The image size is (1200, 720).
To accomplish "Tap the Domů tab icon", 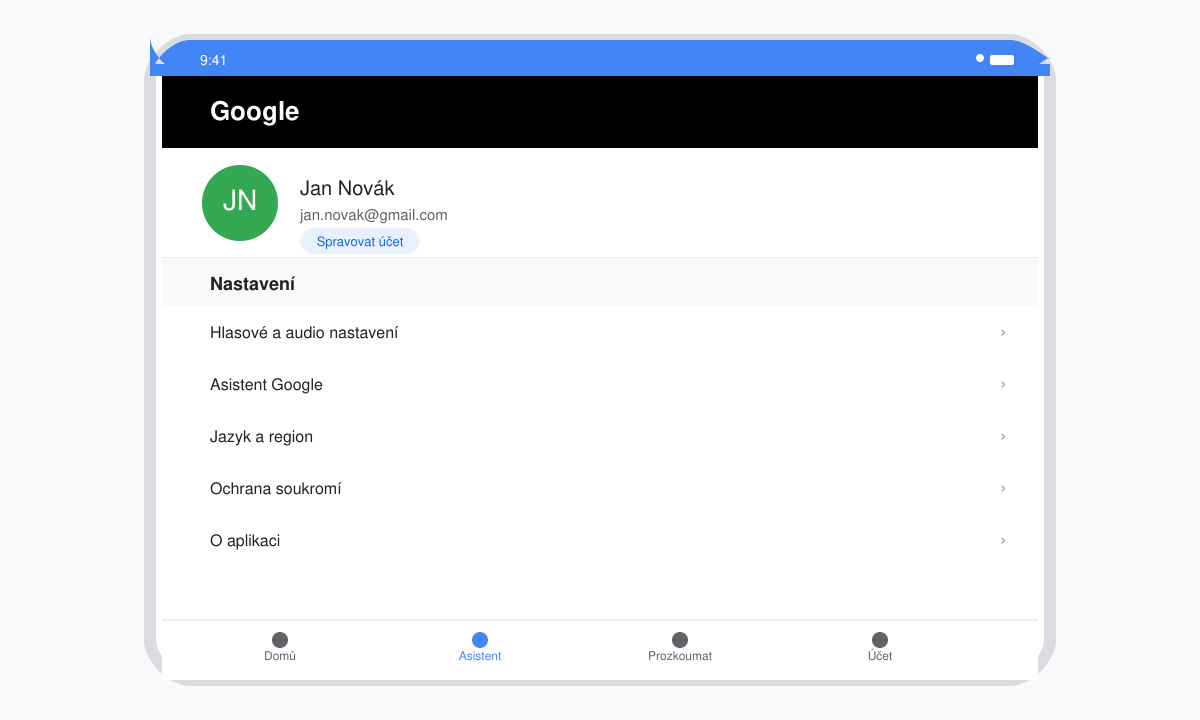I will tap(280, 640).
